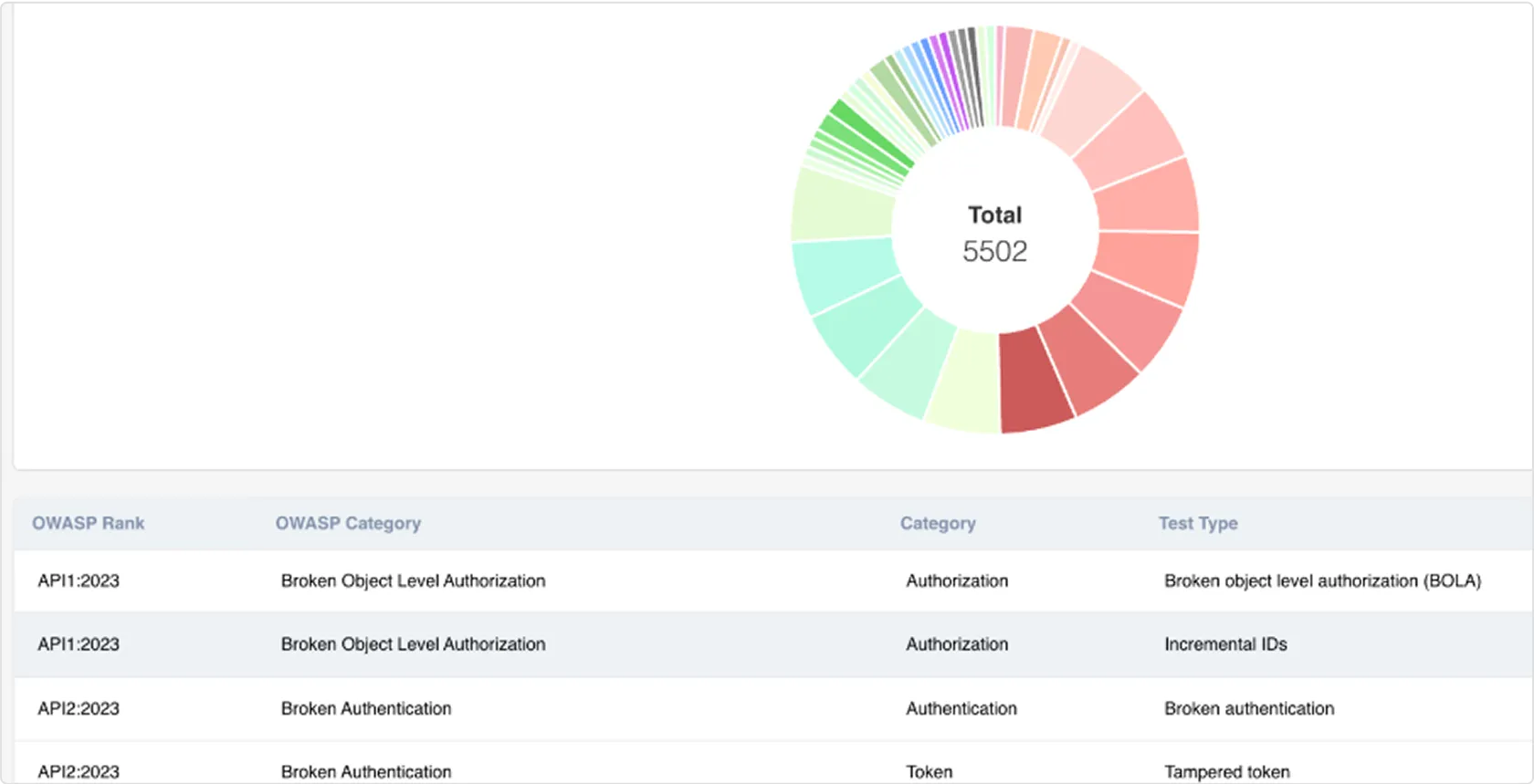1534x784 pixels.
Task: Open the Broken authentication test type entry
Action: pos(1249,708)
